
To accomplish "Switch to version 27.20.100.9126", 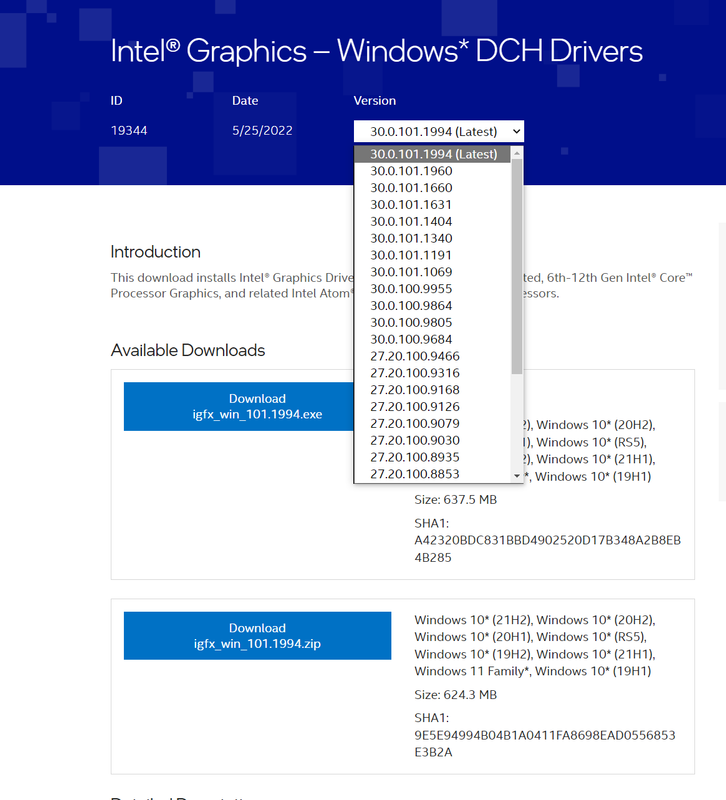I will [x=433, y=407].
